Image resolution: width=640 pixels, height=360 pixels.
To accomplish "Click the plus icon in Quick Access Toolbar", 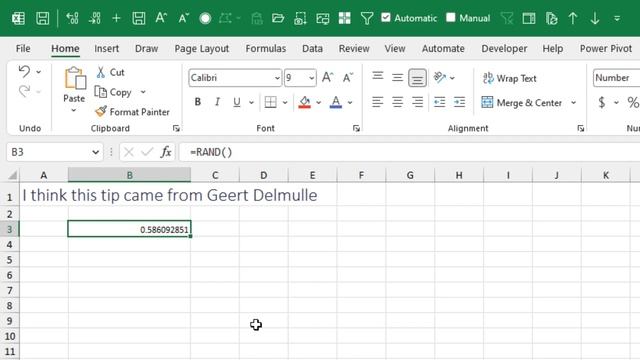I will pyautogui.click(x=116, y=18).
